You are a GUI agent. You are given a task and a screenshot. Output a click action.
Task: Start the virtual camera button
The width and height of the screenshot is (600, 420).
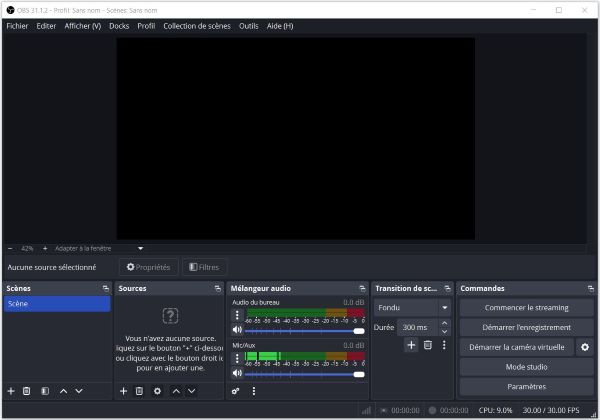pyautogui.click(x=517, y=347)
